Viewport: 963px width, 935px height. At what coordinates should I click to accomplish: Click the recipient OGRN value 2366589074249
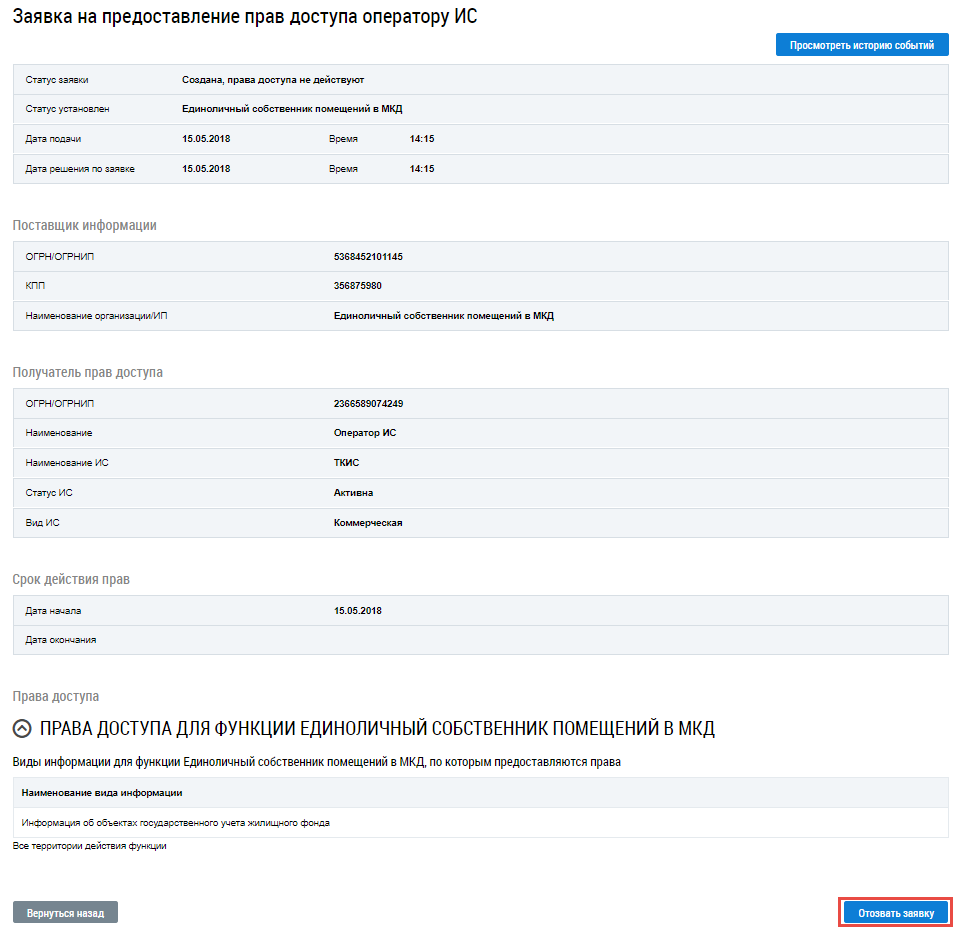point(368,404)
